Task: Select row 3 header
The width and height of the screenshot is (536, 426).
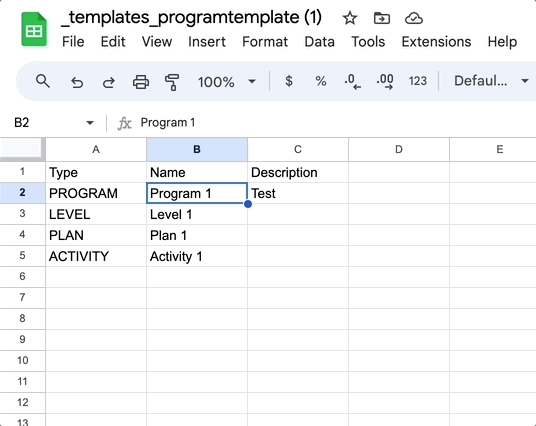Action: click(23, 214)
